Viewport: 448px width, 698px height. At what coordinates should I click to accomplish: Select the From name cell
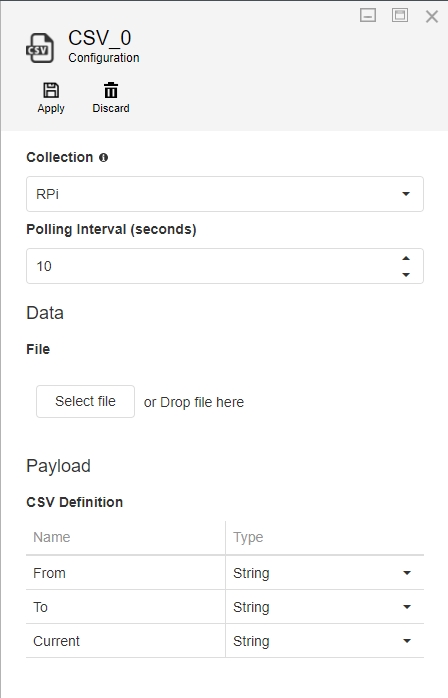[126, 573]
